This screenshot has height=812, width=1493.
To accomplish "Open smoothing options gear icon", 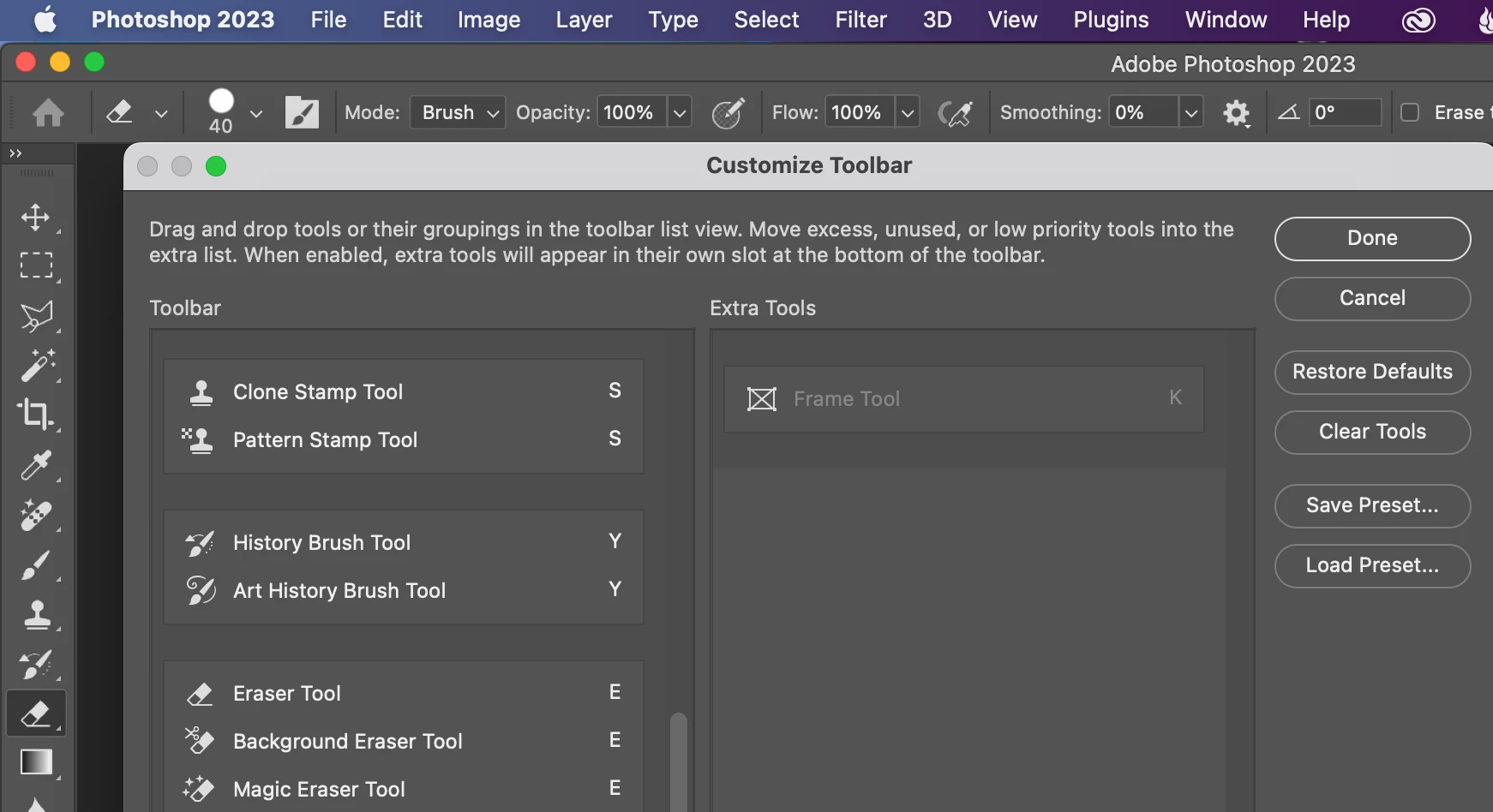I will 1236,112.
